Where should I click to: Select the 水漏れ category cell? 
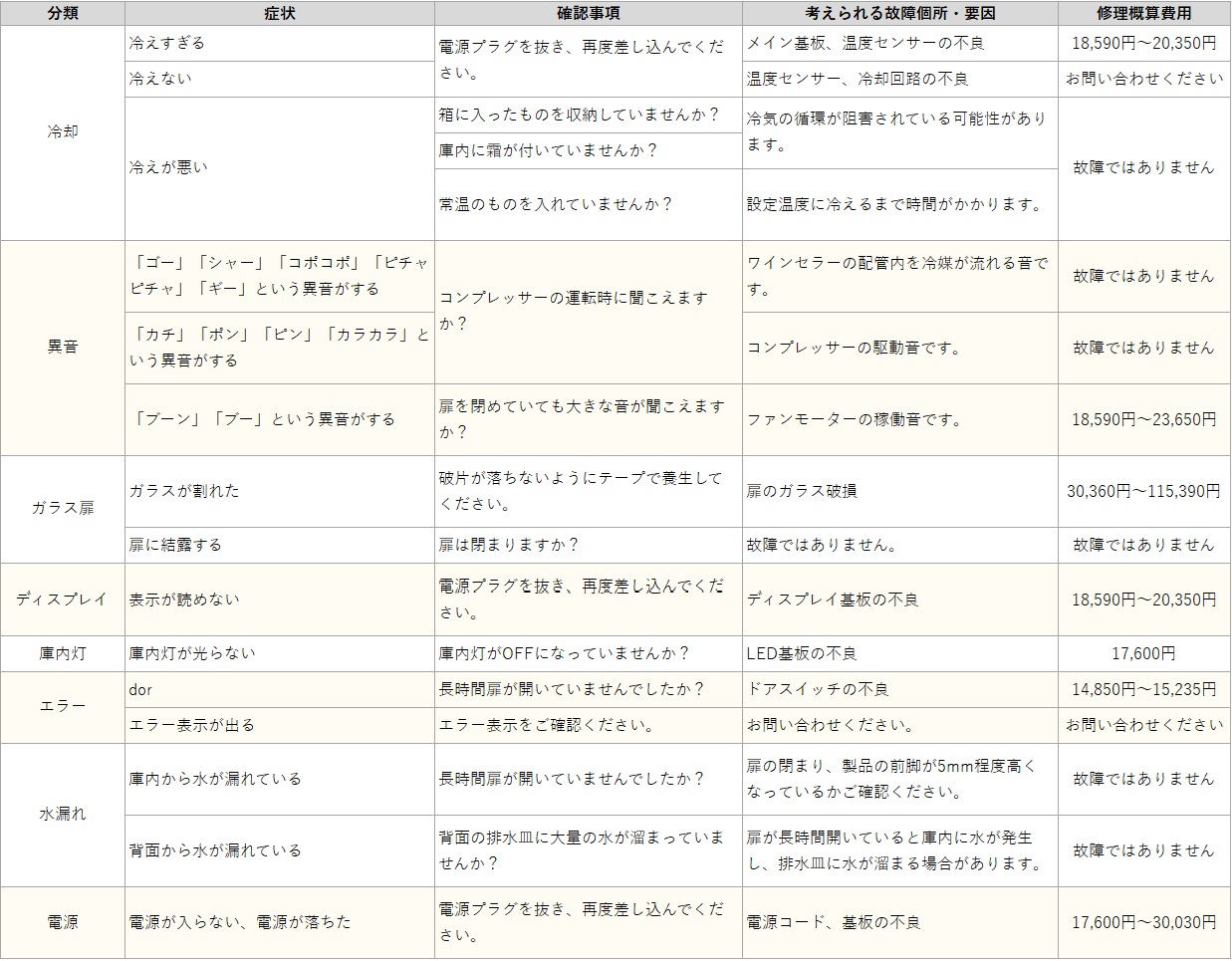[x=62, y=814]
